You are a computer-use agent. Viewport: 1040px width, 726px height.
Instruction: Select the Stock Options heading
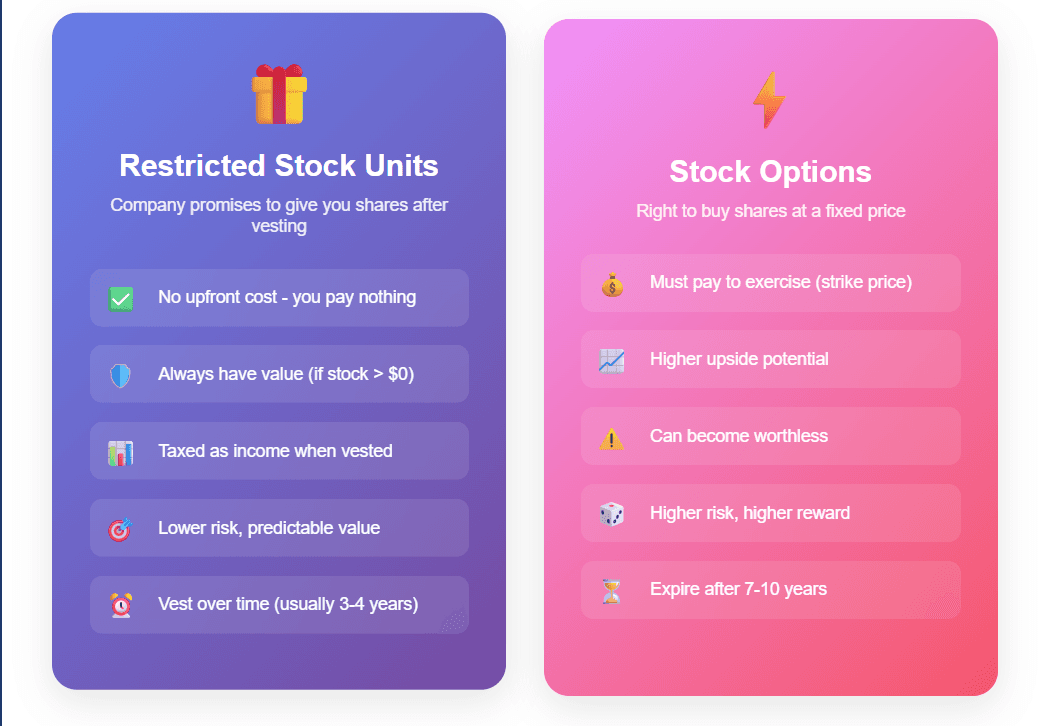pos(770,172)
